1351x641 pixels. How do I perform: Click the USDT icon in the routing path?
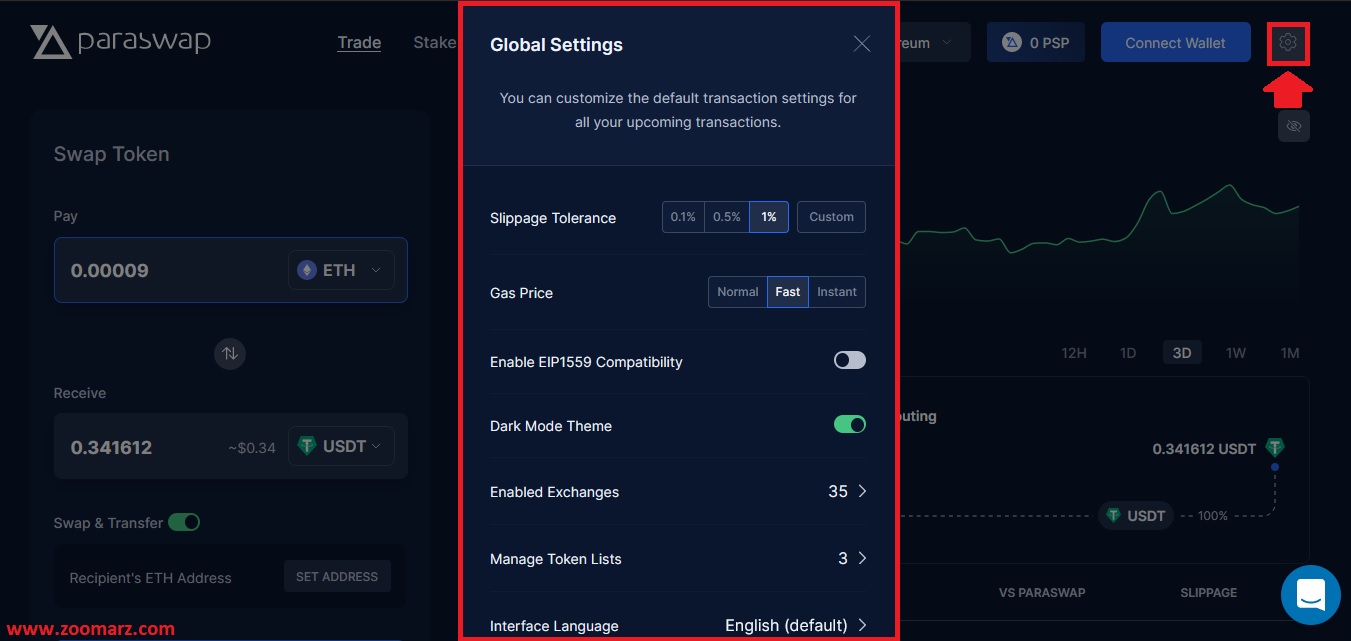pyautogui.click(x=1113, y=515)
